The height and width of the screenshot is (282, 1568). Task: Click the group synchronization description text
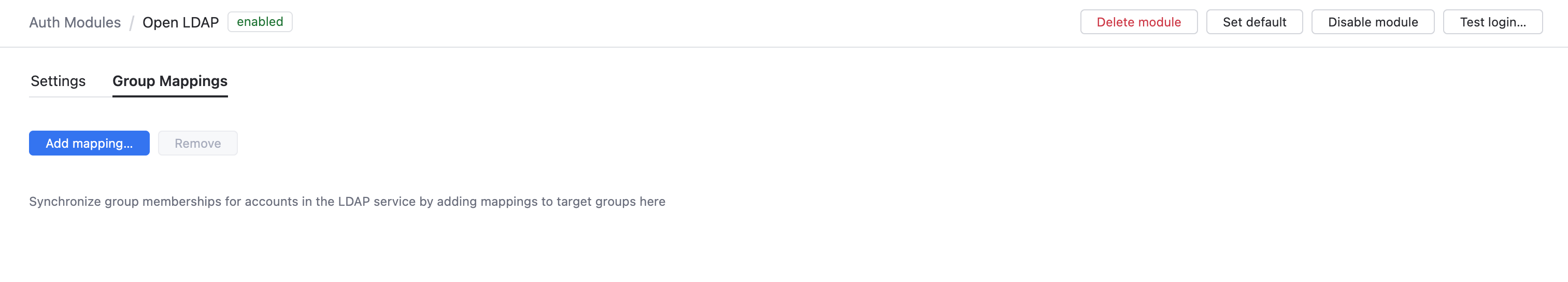[347, 202]
